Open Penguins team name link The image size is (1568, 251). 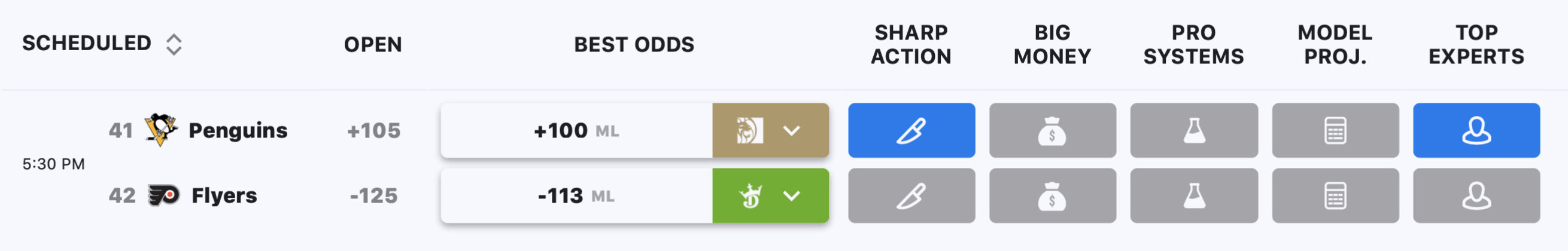pyautogui.click(x=238, y=130)
